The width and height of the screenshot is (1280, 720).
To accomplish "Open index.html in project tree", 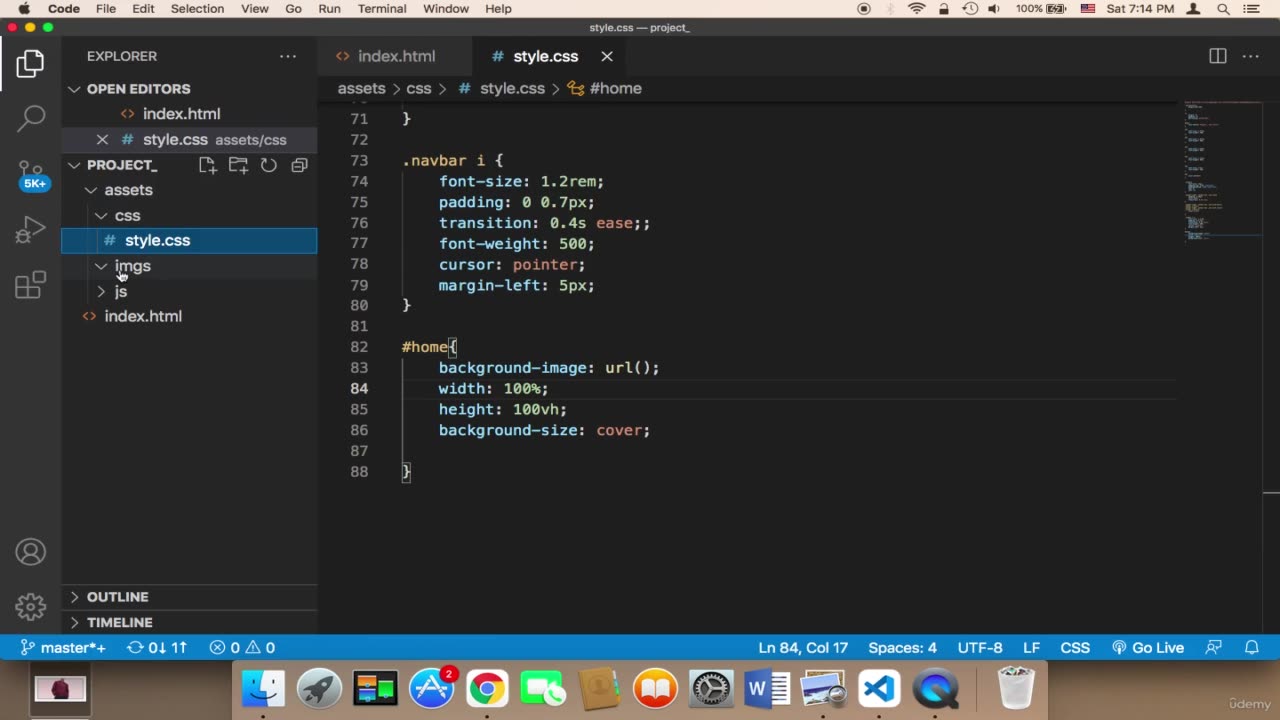I will [x=143, y=316].
